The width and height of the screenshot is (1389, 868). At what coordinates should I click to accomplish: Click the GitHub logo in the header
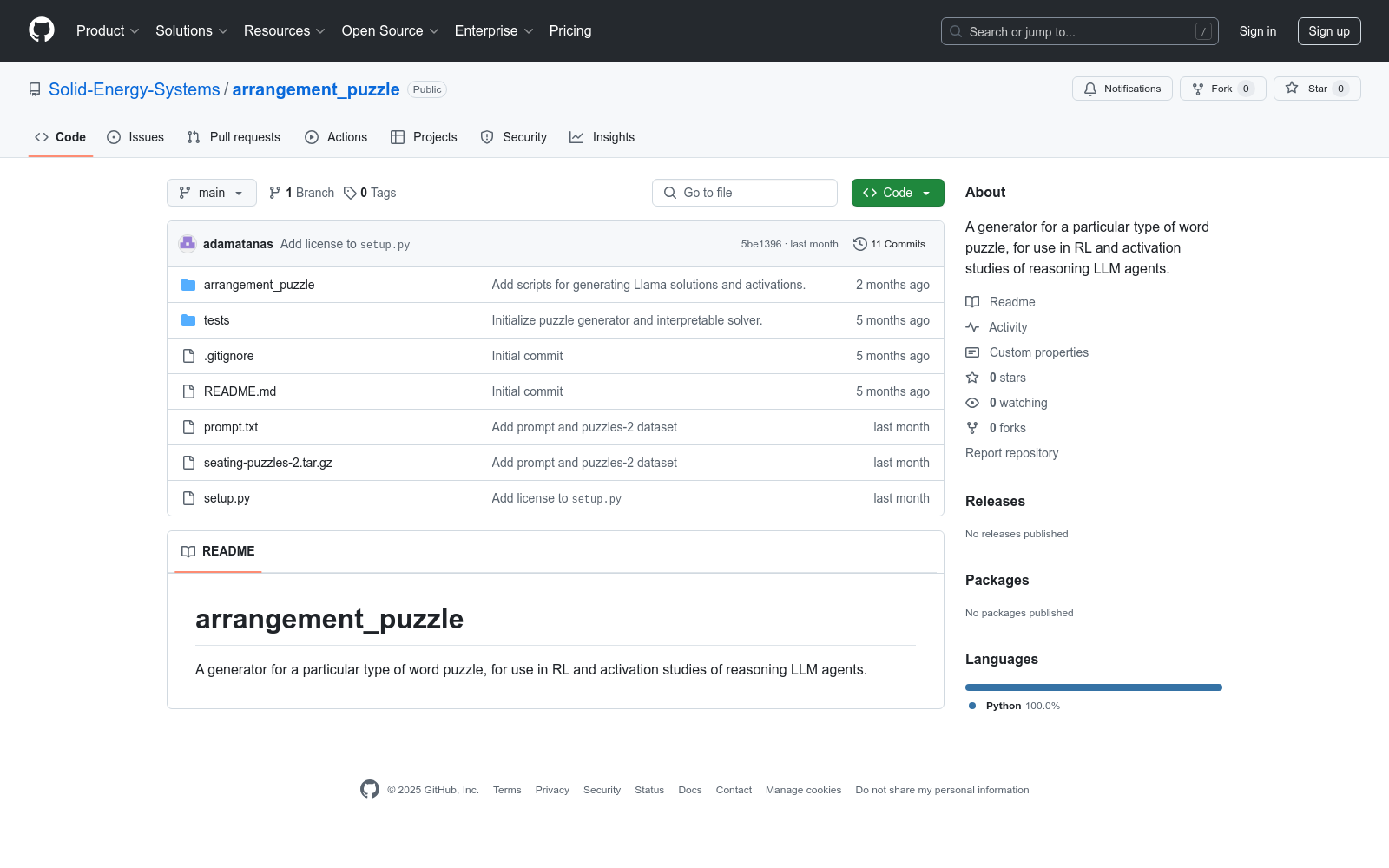[42, 30]
